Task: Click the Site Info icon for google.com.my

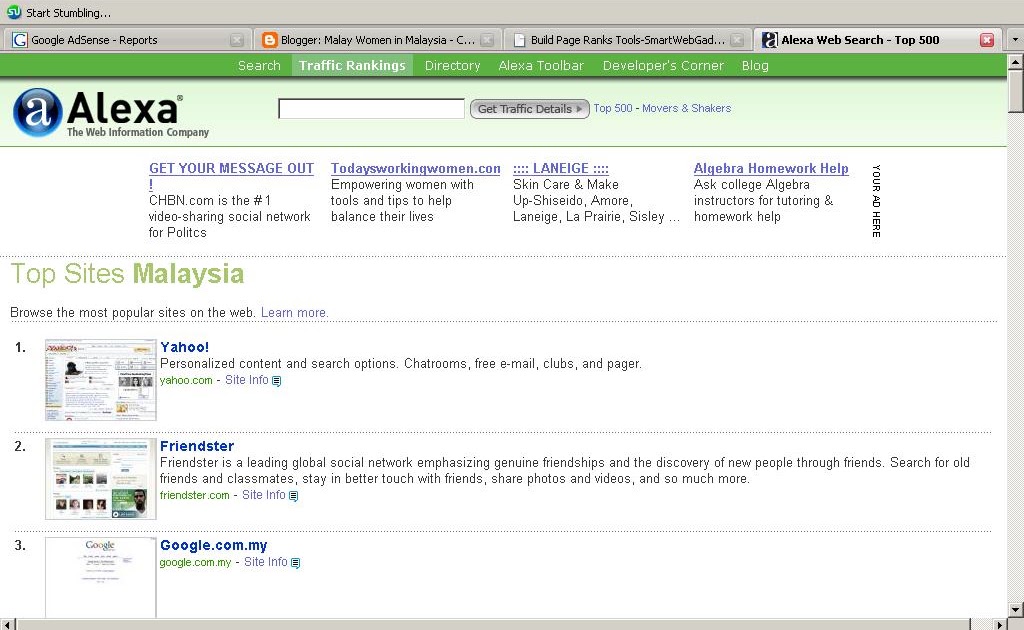Action: coord(295,563)
